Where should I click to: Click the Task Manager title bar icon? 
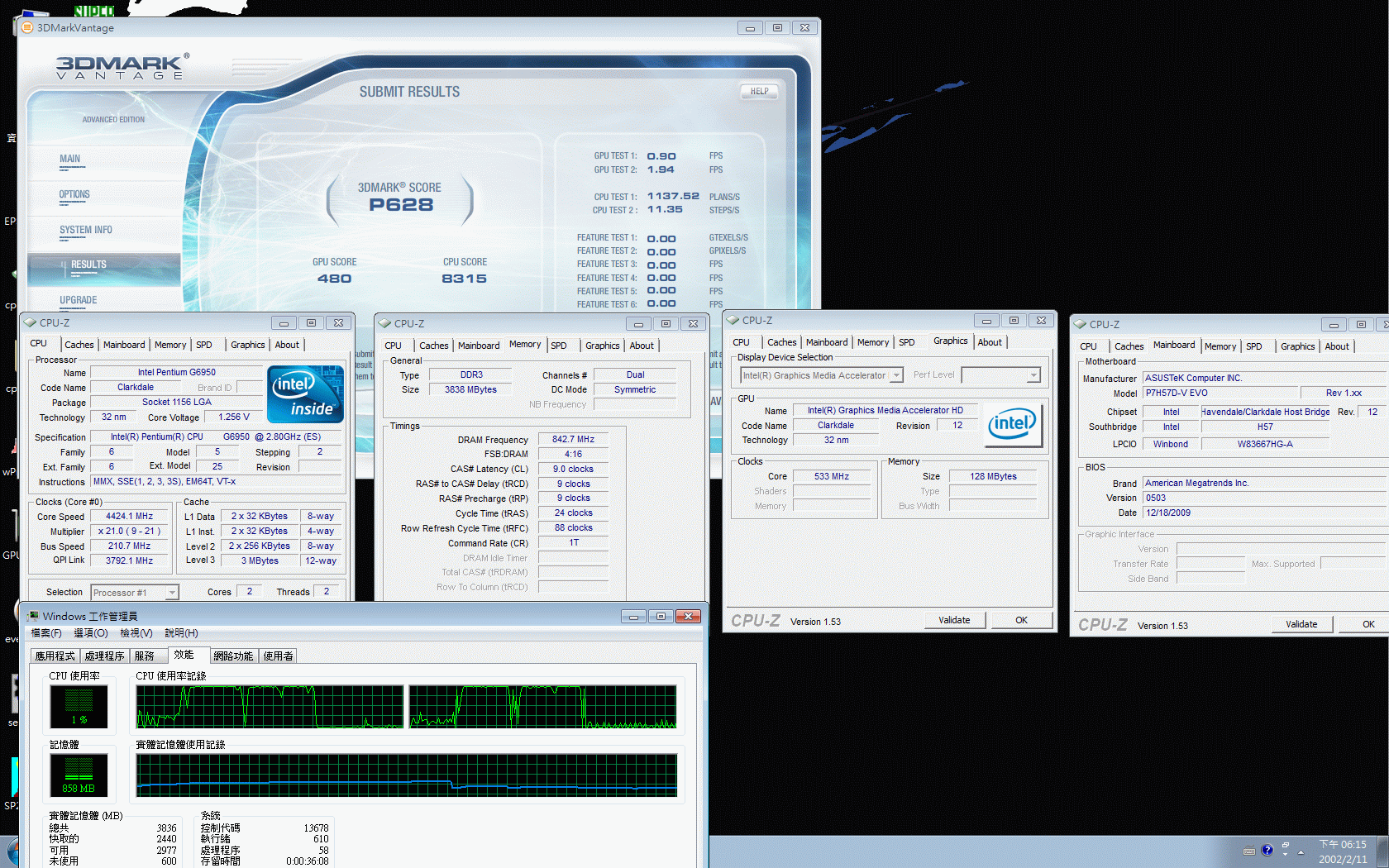[x=33, y=616]
